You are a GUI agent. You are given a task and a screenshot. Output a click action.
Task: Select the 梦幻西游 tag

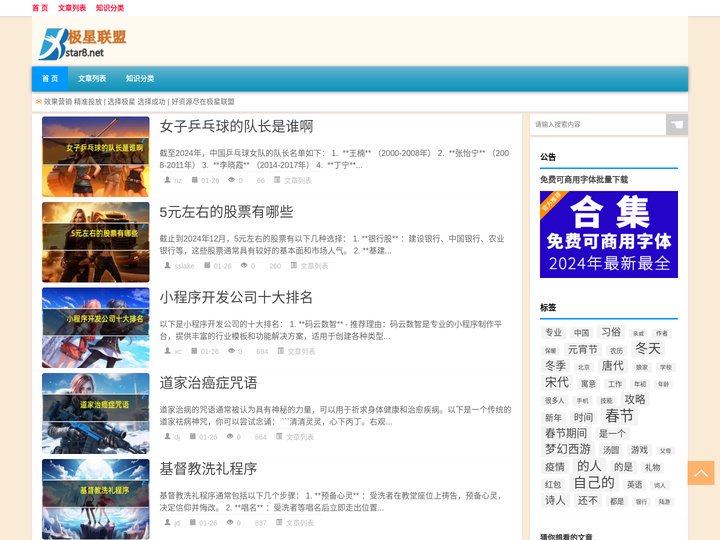tap(568, 449)
